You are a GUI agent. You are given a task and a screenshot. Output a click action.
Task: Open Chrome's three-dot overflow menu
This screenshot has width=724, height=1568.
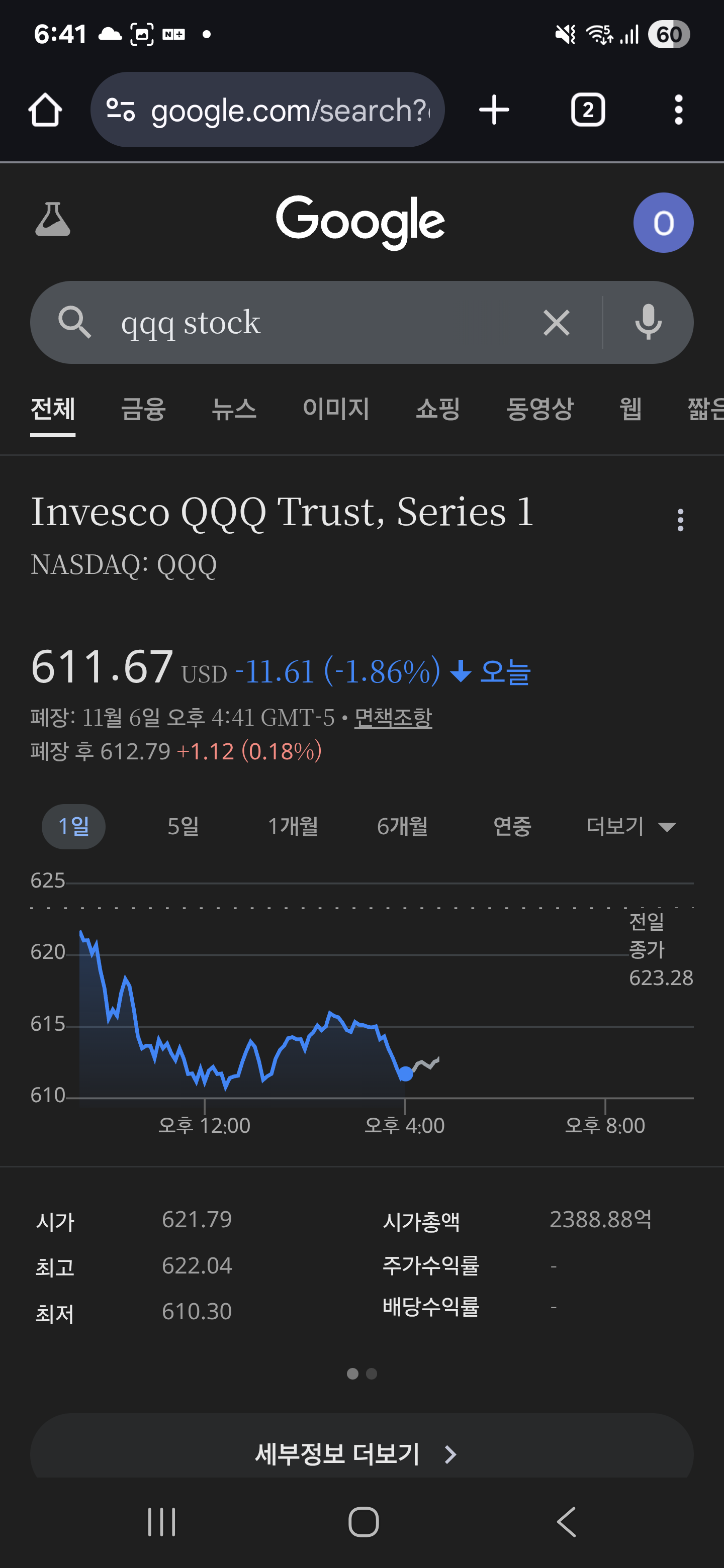678,110
